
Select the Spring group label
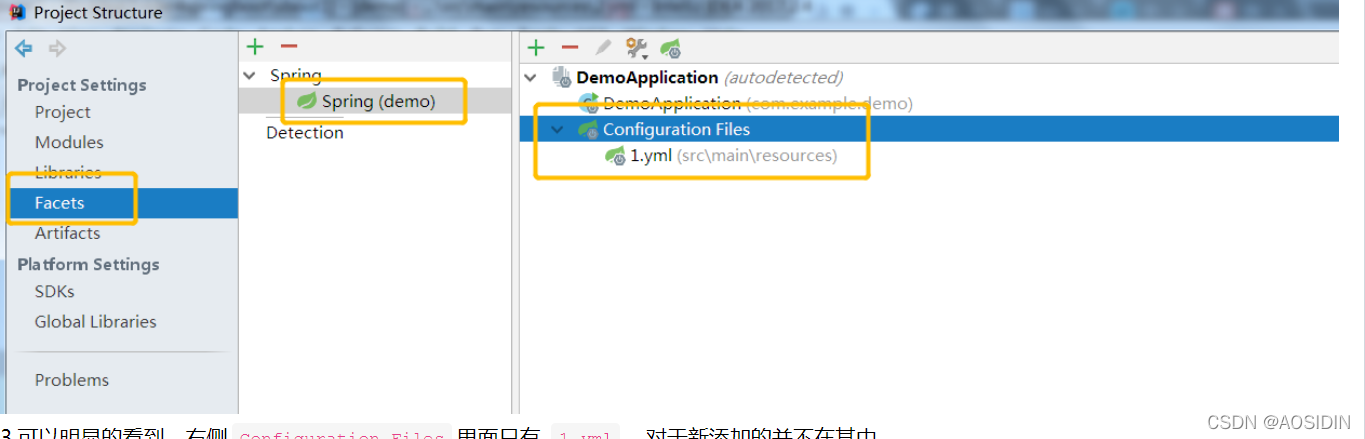point(296,75)
